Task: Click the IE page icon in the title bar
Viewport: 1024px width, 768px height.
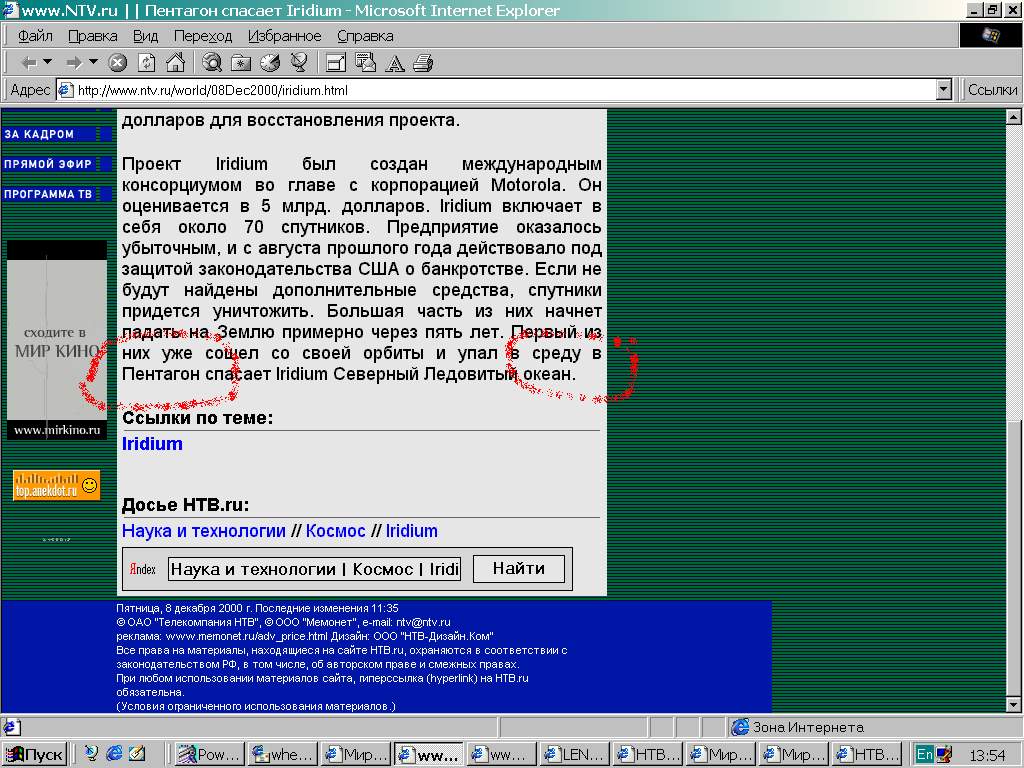Action: point(10,10)
